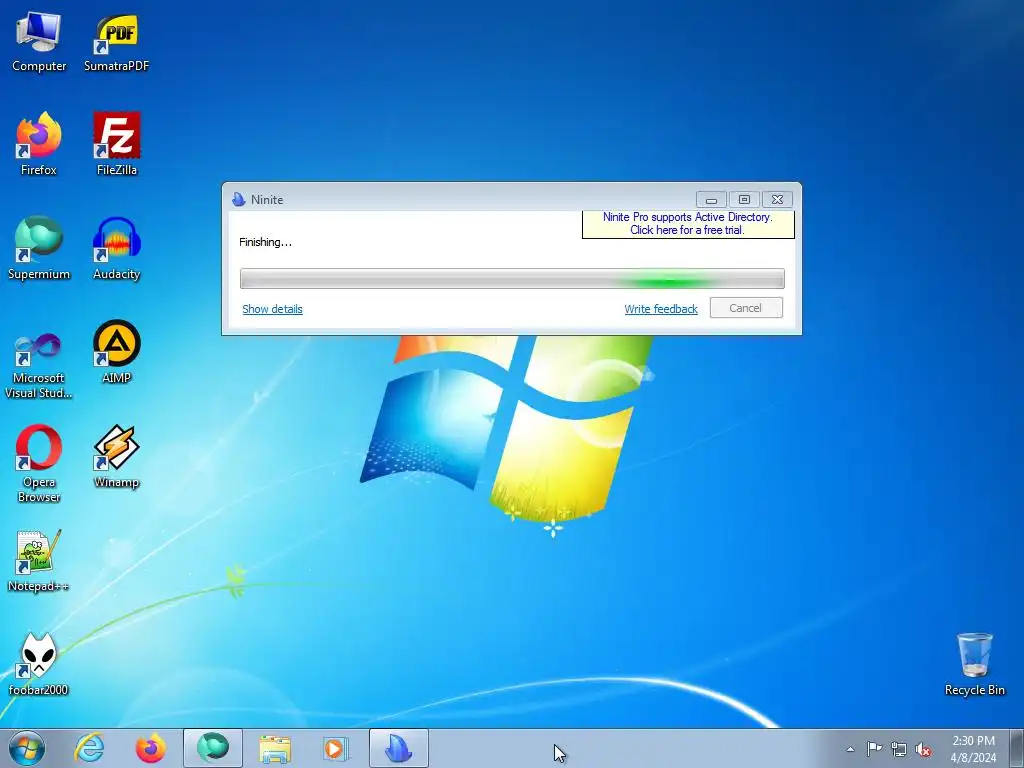Launch Firefox from the taskbar
The width and height of the screenshot is (1024, 768).
coord(150,748)
